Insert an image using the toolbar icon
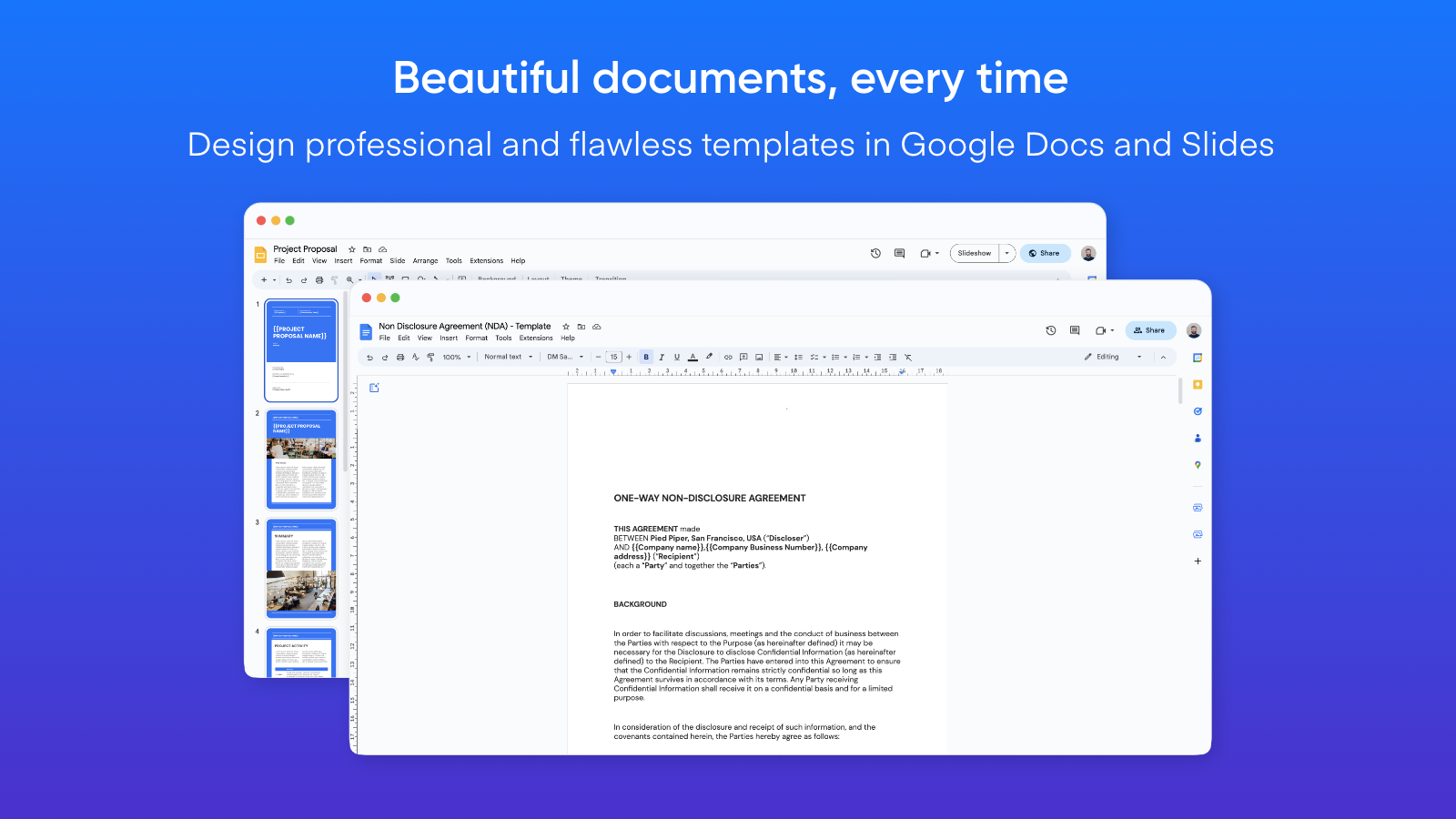 tap(759, 357)
